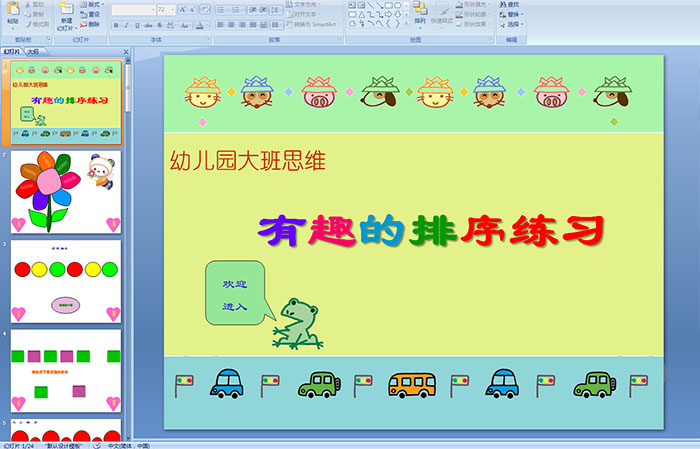
Task: Click the Layout (版式) button
Action: [91, 5]
